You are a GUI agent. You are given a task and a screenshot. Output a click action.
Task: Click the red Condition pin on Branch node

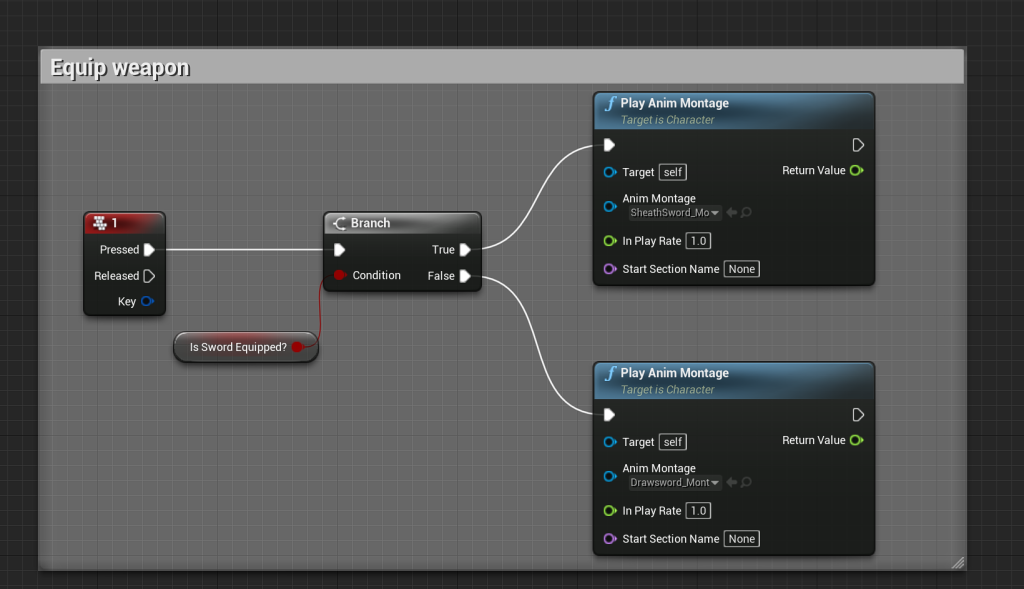pyautogui.click(x=340, y=275)
